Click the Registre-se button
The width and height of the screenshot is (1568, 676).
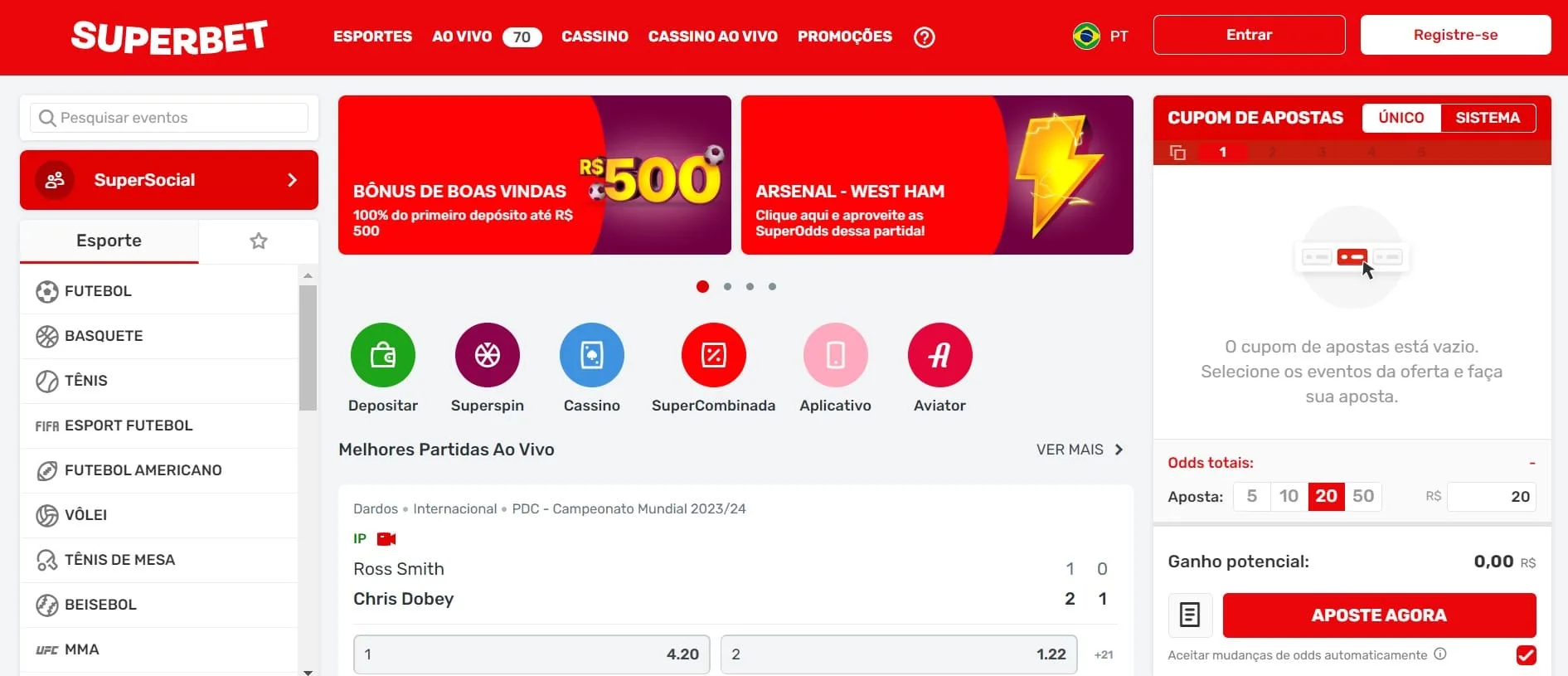[1456, 35]
